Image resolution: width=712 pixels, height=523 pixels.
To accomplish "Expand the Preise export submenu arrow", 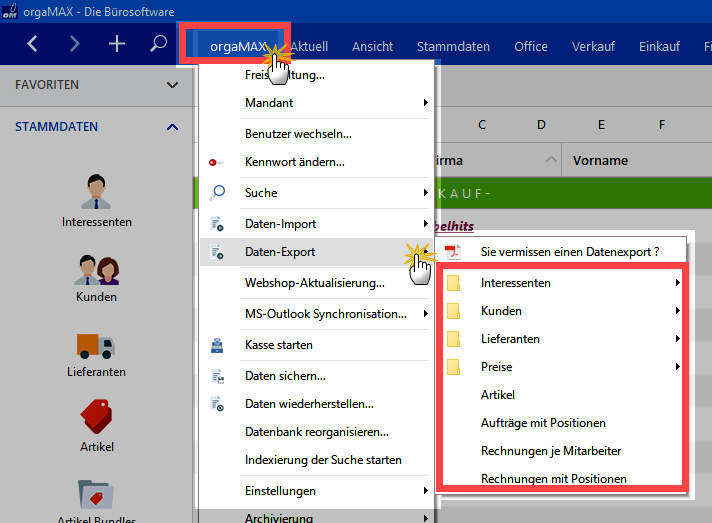I will [677, 366].
